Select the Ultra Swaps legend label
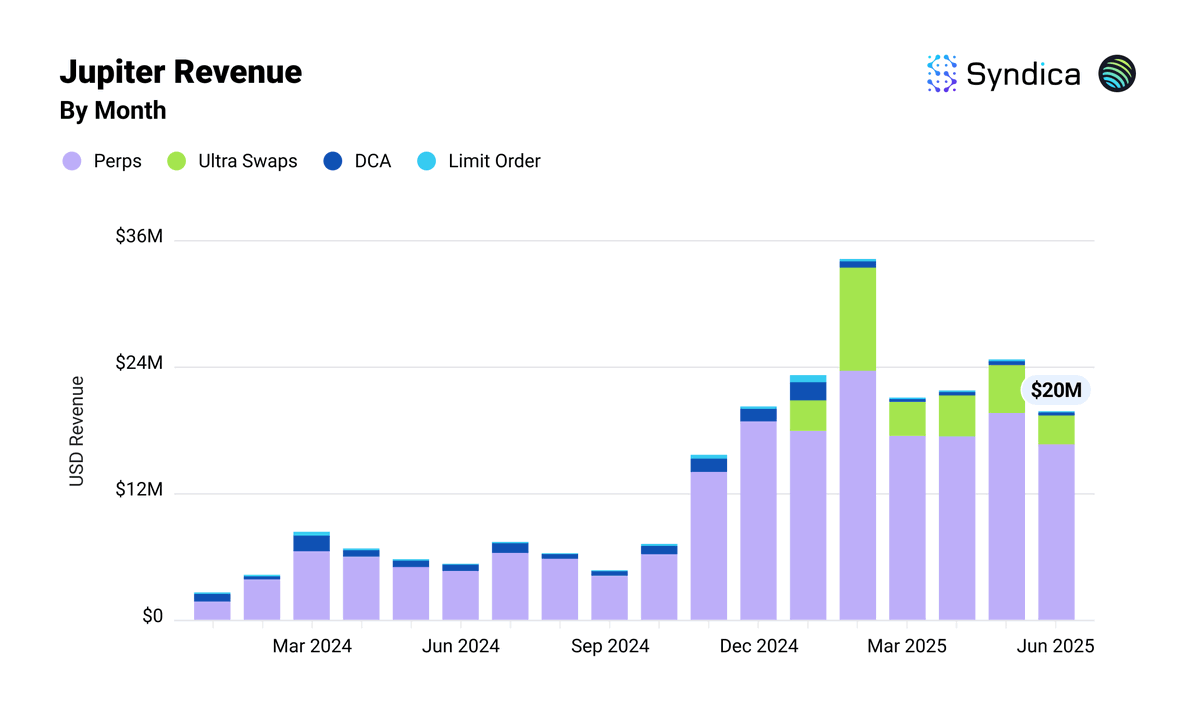Viewport: 1200px width, 719px height. coord(248,161)
